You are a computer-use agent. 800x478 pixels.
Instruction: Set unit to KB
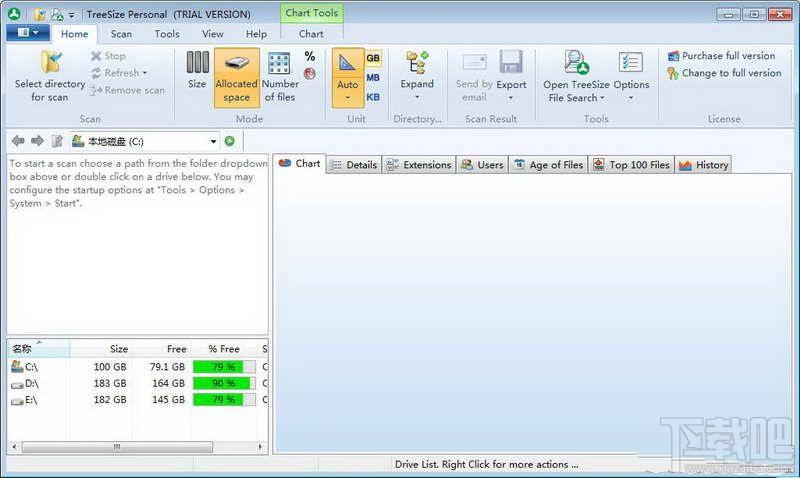pyautogui.click(x=373, y=97)
